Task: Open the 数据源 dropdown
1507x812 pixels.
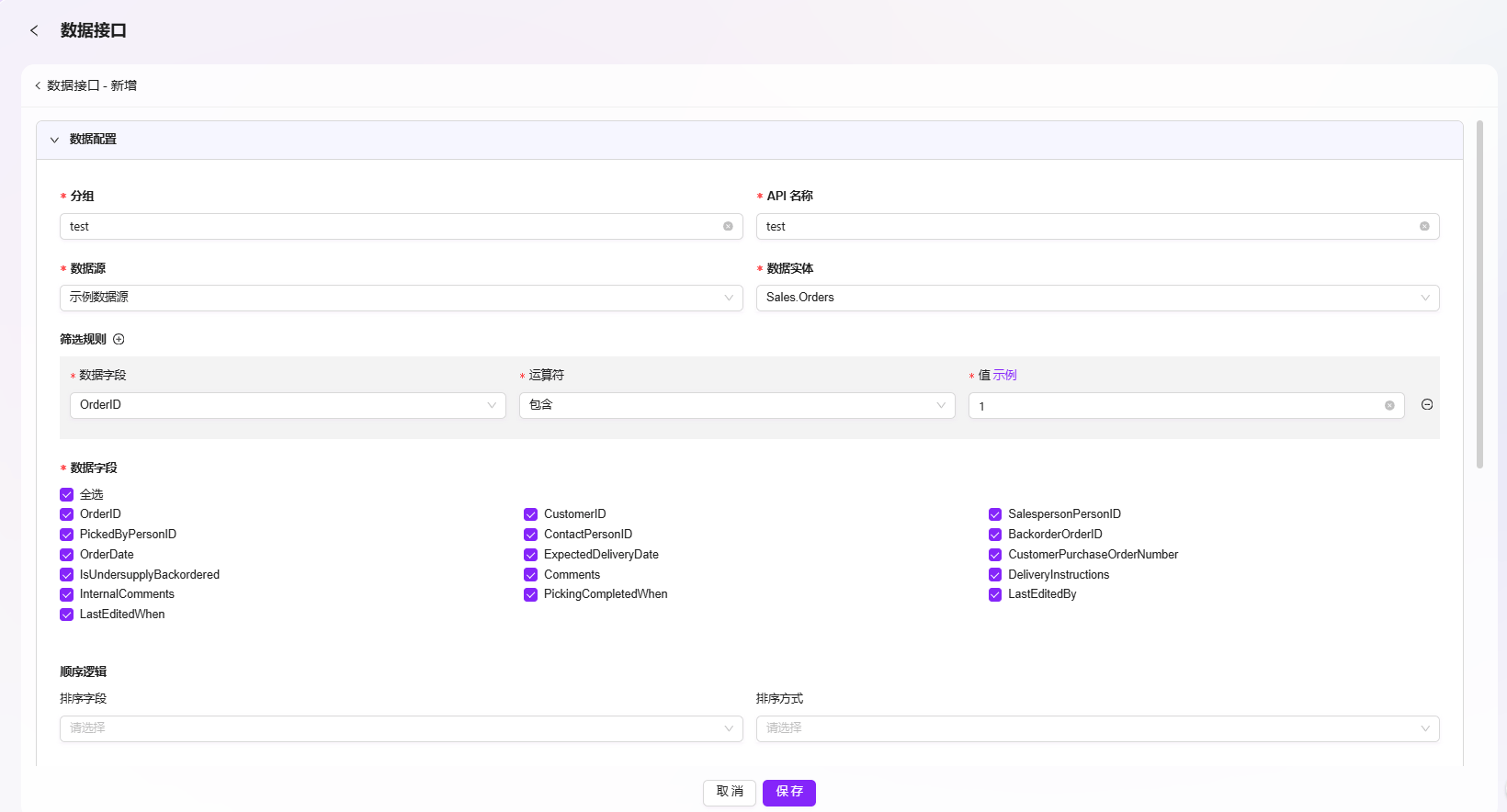Action: click(x=402, y=298)
